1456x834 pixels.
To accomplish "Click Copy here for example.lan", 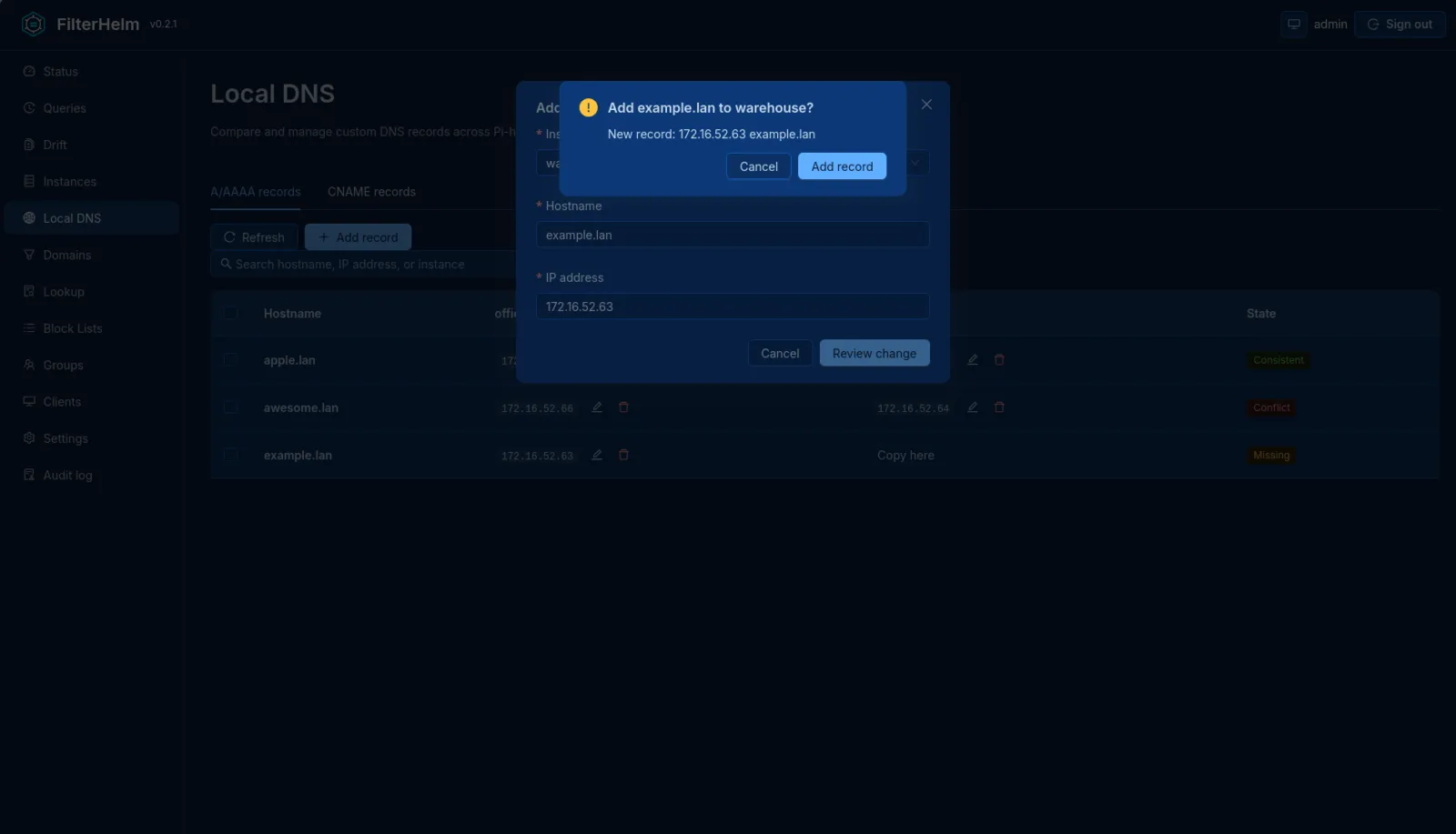I will tap(905, 456).
